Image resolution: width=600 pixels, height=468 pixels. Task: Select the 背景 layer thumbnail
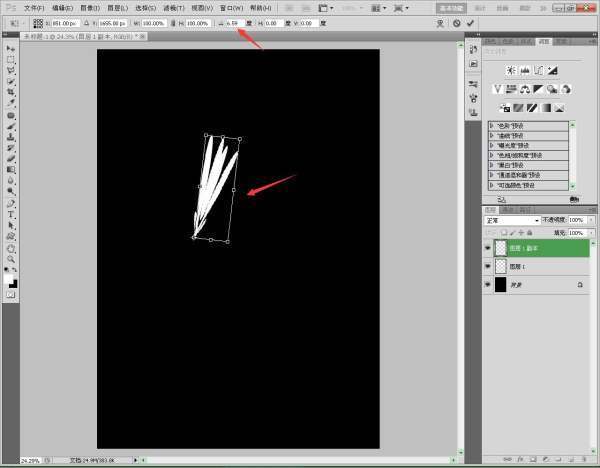500,285
